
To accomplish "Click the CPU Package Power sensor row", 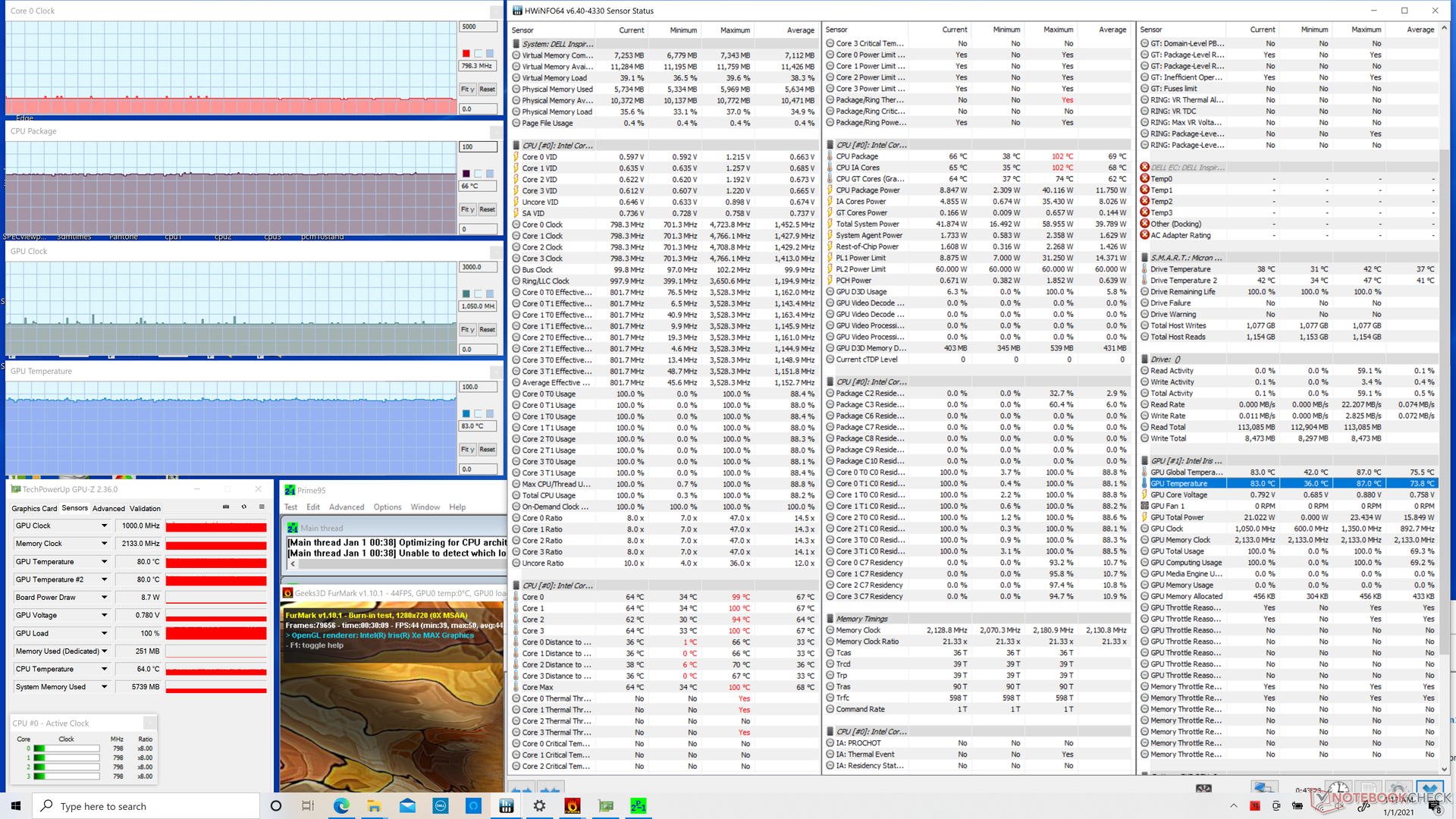I will click(977, 190).
